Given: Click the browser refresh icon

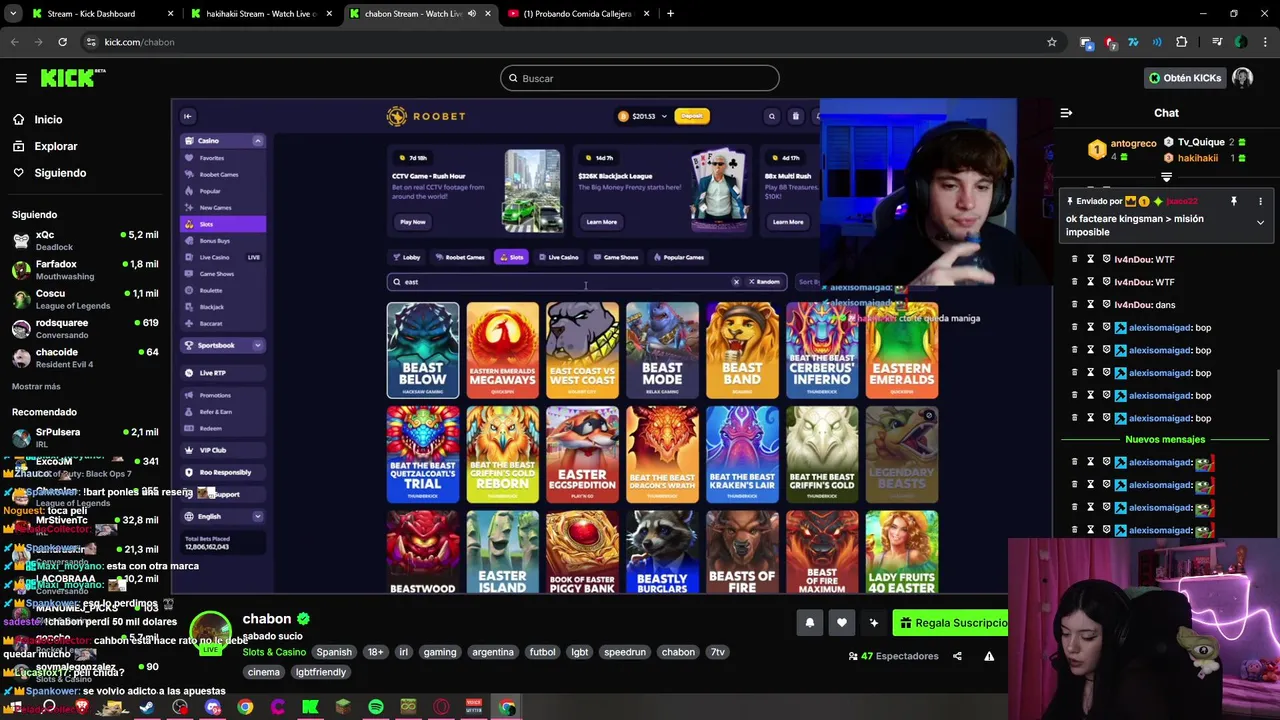Looking at the screenshot, I should tap(62, 42).
